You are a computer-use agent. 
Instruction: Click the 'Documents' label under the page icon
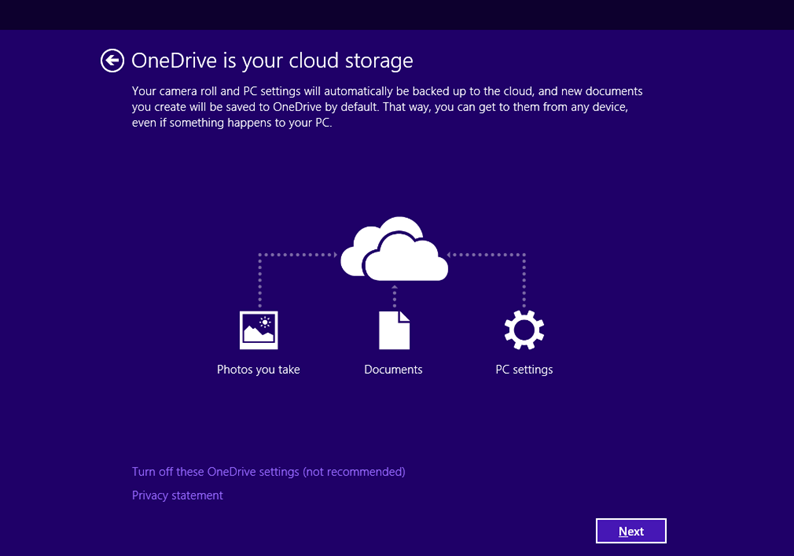393,370
